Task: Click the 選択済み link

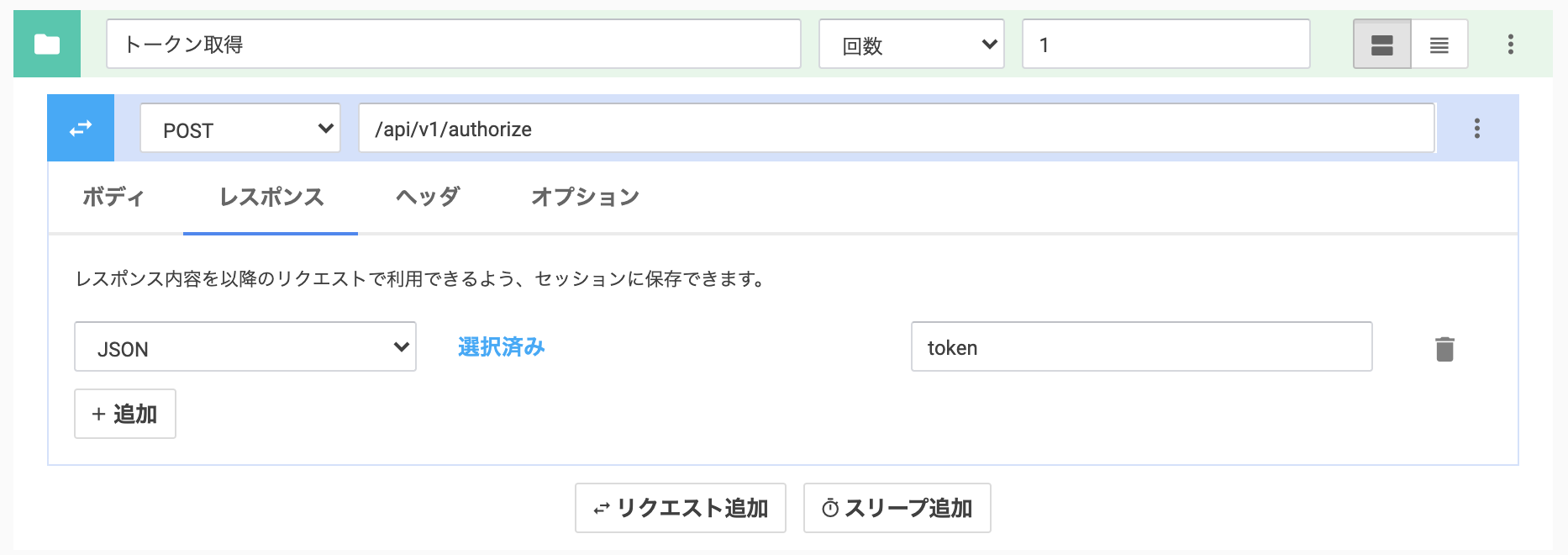Action: point(501,346)
